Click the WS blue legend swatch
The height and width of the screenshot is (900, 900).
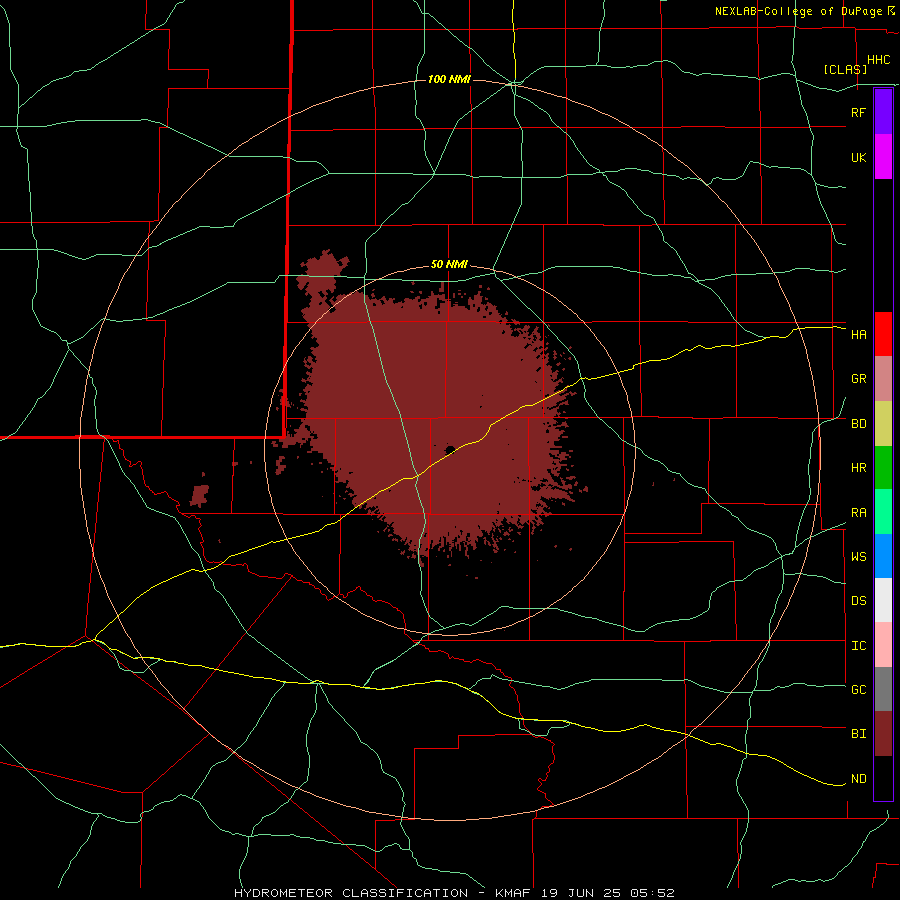883,556
